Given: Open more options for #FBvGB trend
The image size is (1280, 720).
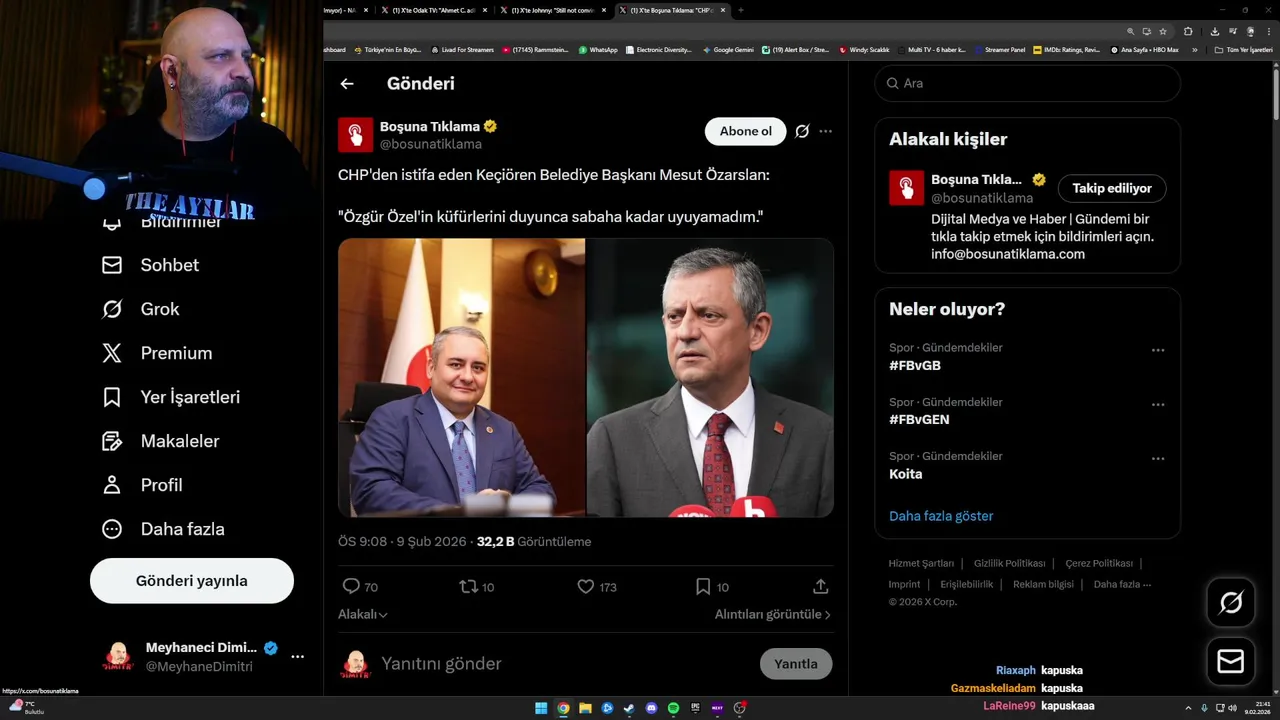Looking at the screenshot, I should click(x=1158, y=350).
